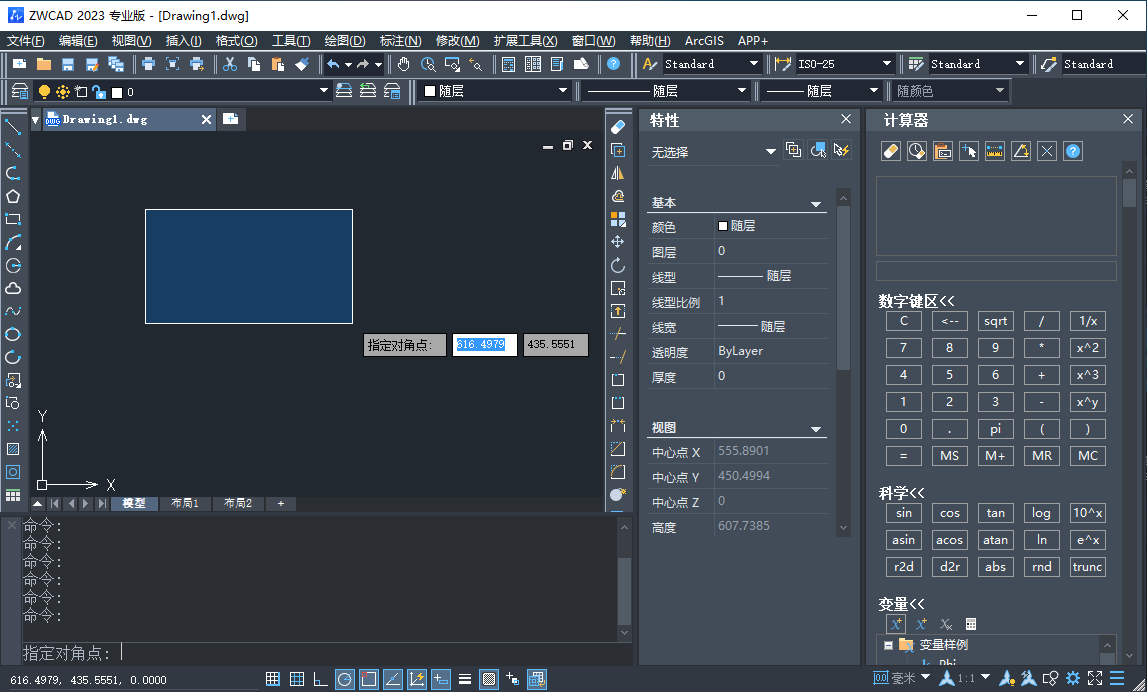Click the calculator's distance ruler icon

point(995,151)
